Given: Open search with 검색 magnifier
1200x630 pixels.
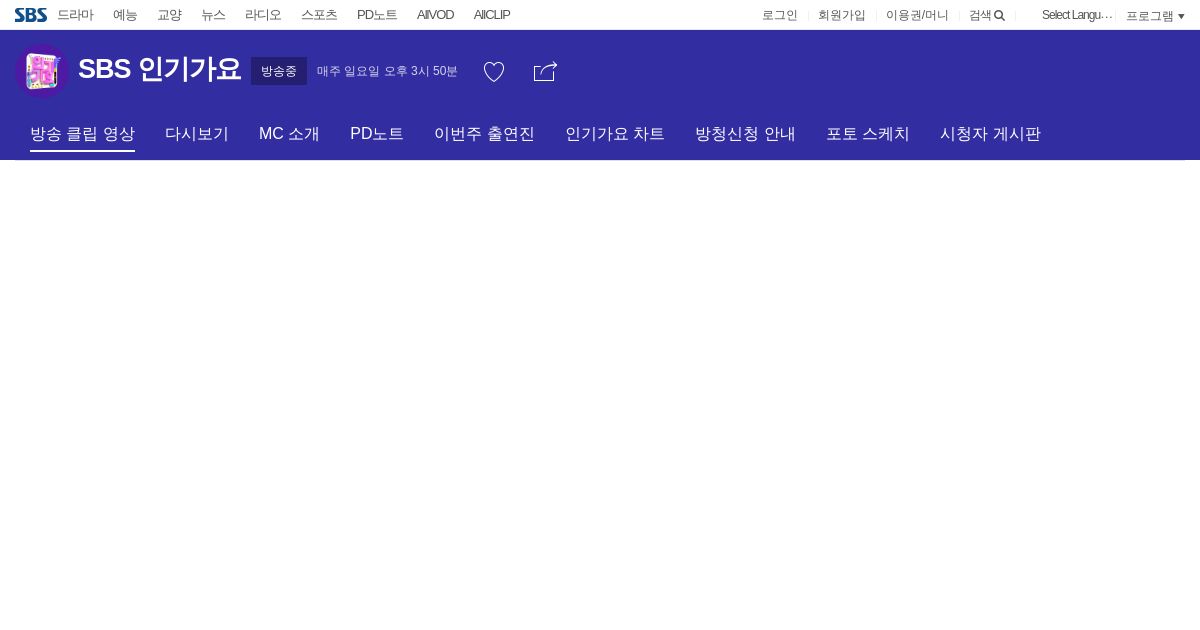Looking at the screenshot, I should 987,15.
